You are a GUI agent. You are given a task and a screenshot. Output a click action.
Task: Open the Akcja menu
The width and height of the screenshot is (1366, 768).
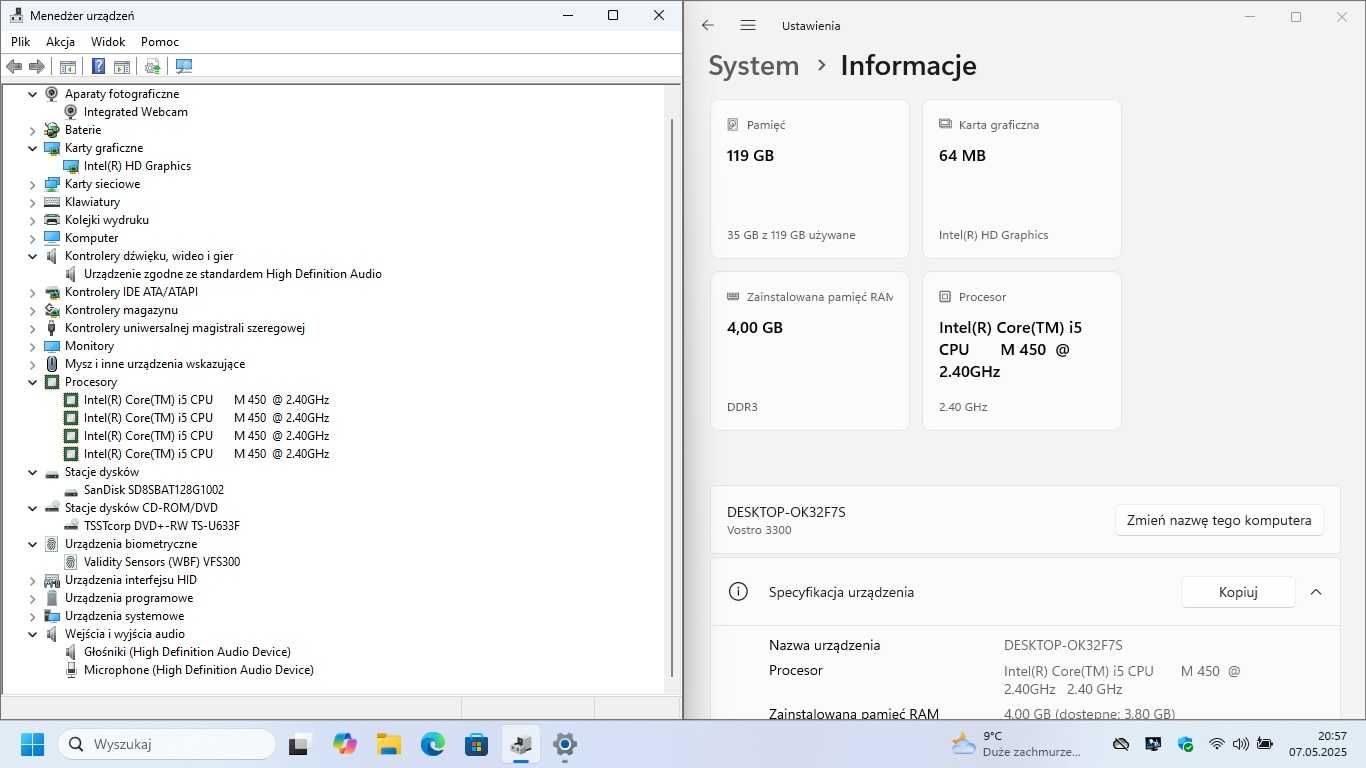pyautogui.click(x=60, y=42)
